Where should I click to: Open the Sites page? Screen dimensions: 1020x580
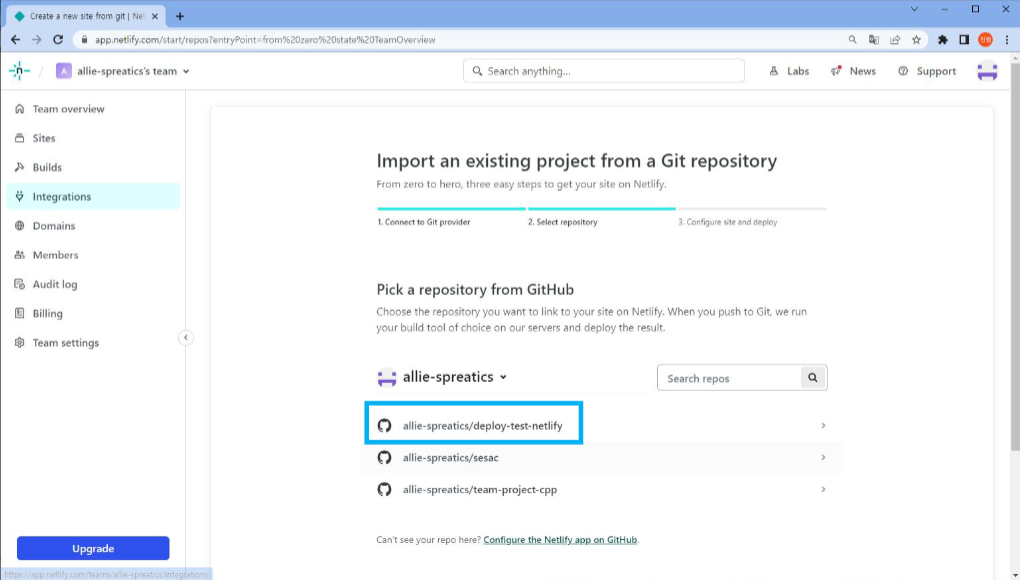pyautogui.click(x=93, y=138)
